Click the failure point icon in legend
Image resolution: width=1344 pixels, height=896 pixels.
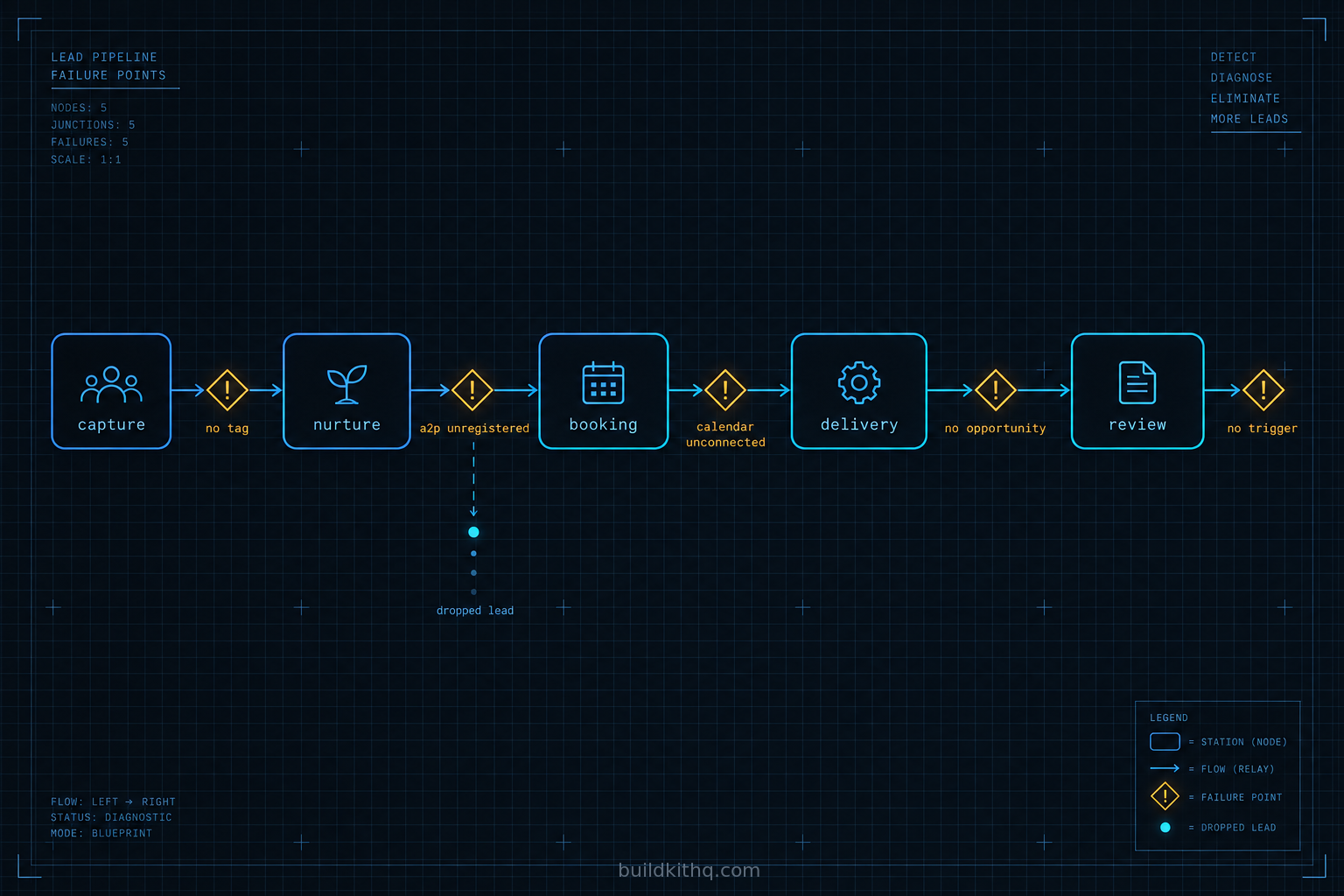point(1165,796)
